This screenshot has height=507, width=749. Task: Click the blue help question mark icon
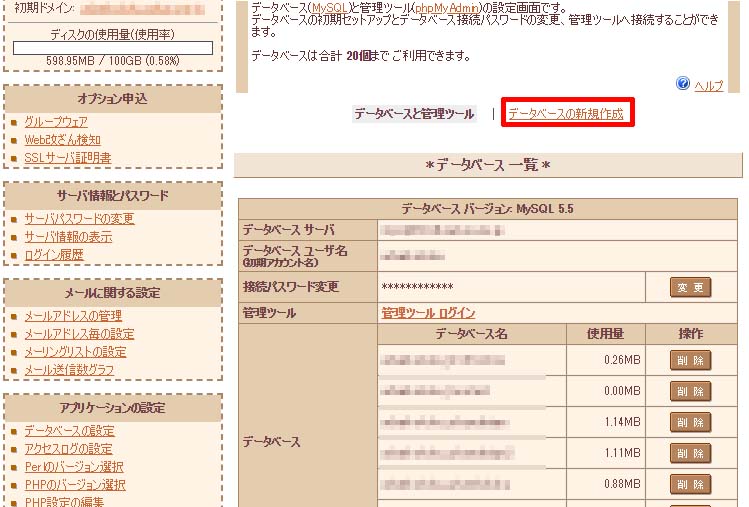683,84
